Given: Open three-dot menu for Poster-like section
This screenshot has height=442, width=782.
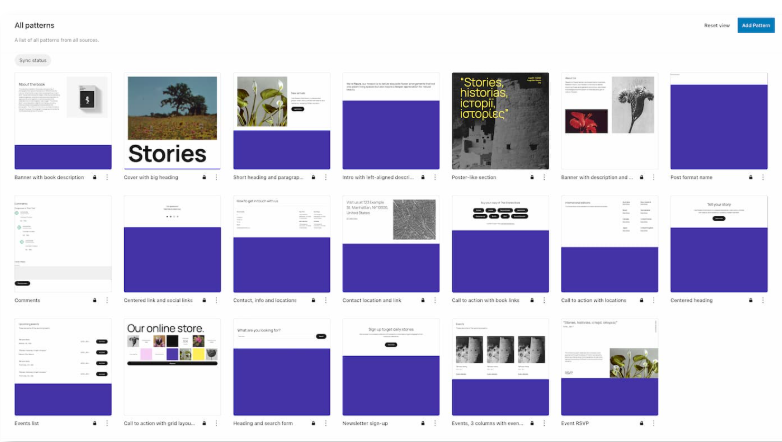Looking at the screenshot, I should pyautogui.click(x=544, y=177).
